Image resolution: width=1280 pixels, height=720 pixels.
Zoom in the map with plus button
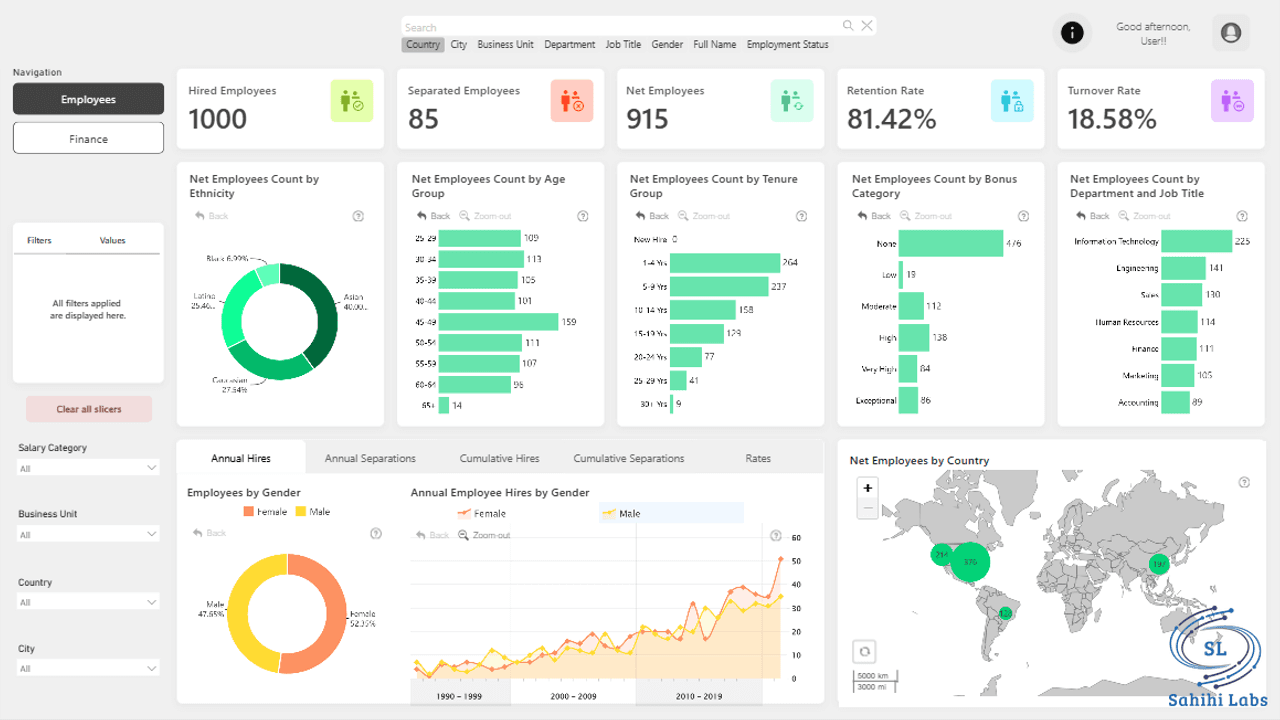[x=868, y=488]
